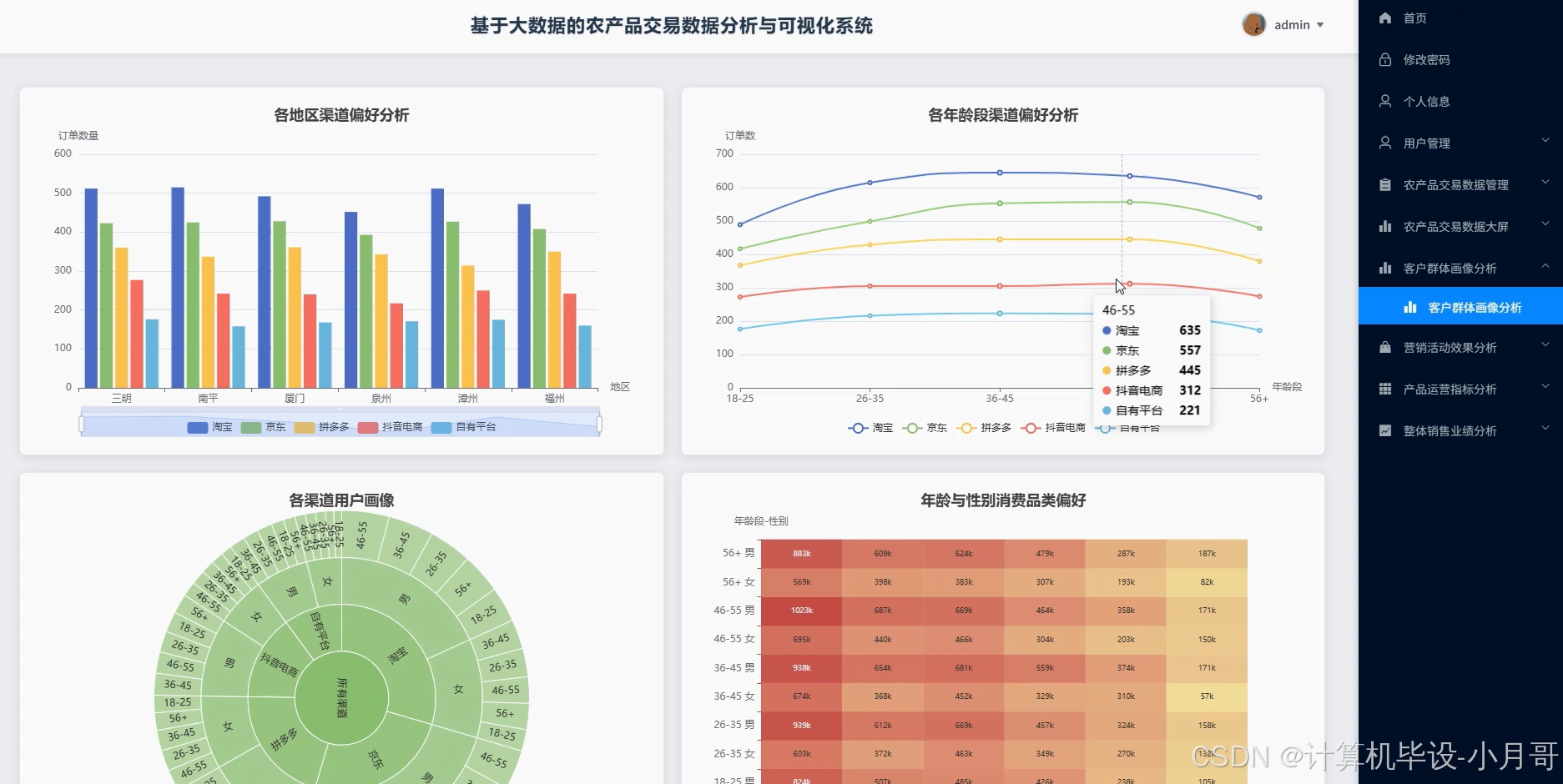Click the red 抖音电商 bar for 厦门
This screenshot has height=784, width=1563.
pos(310,341)
